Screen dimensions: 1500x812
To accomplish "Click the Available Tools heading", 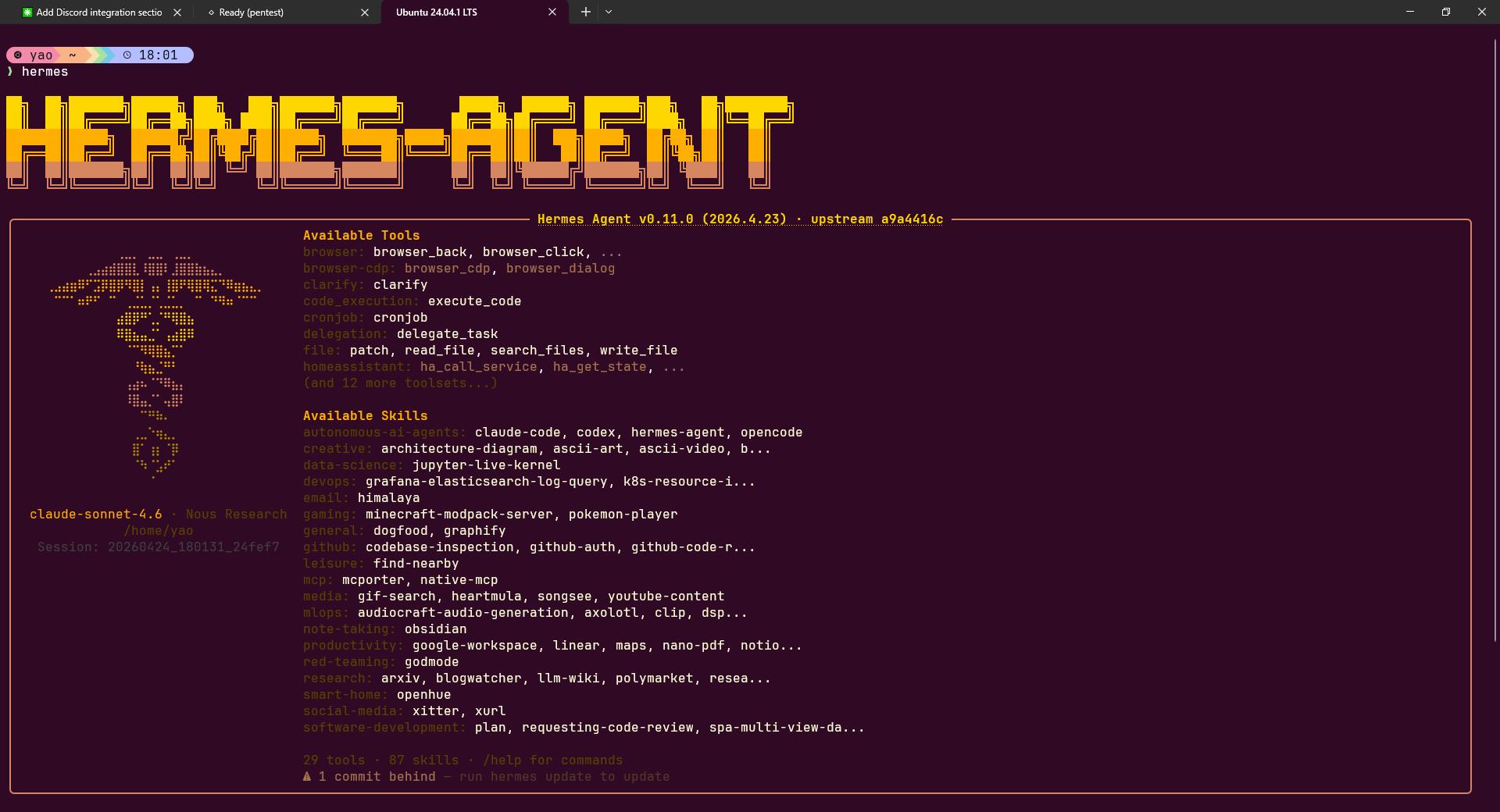I will (361, 236).
